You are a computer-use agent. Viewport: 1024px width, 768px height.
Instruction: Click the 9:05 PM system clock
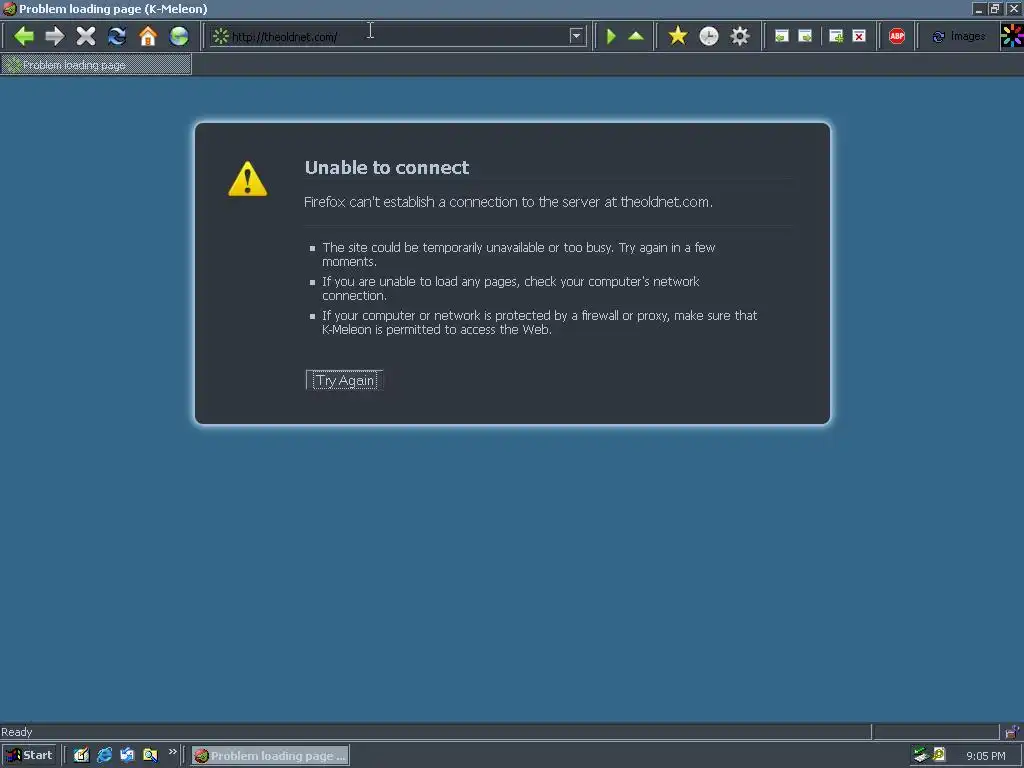click(x=985, y=756)
